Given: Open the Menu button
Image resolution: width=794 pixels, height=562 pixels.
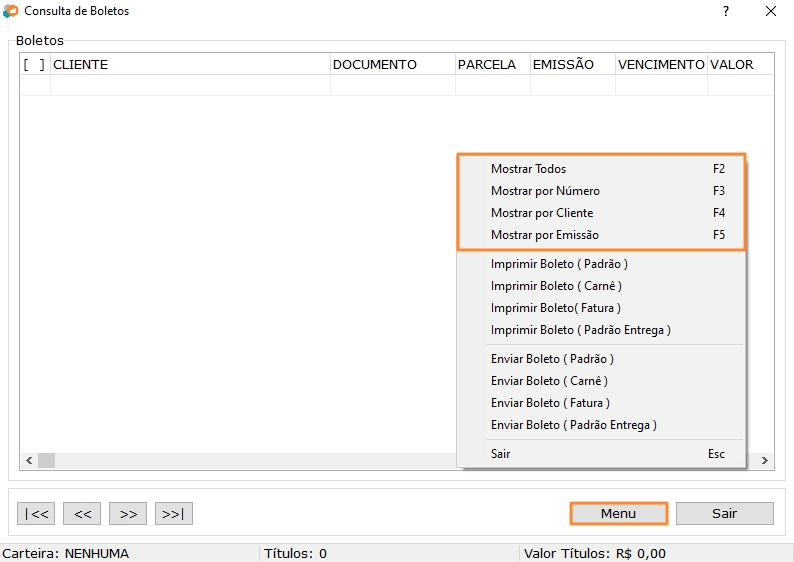Looking at the screenshot, I should 618,513.
